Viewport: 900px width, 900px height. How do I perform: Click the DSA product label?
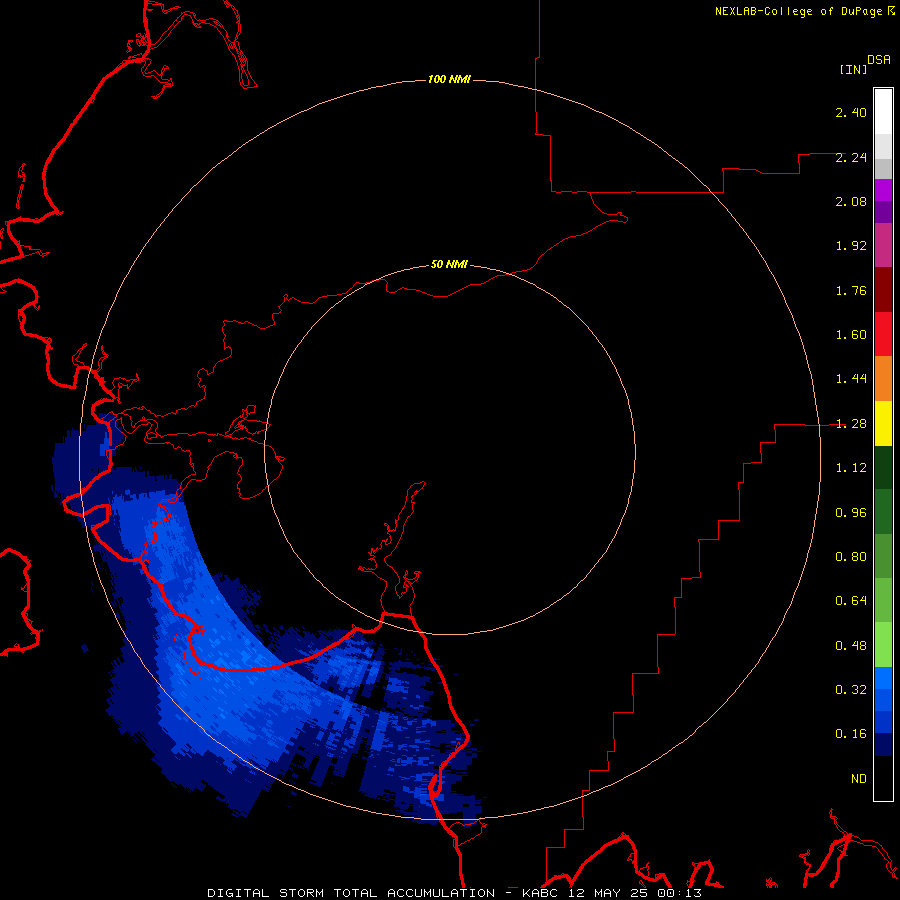(879, 59)
